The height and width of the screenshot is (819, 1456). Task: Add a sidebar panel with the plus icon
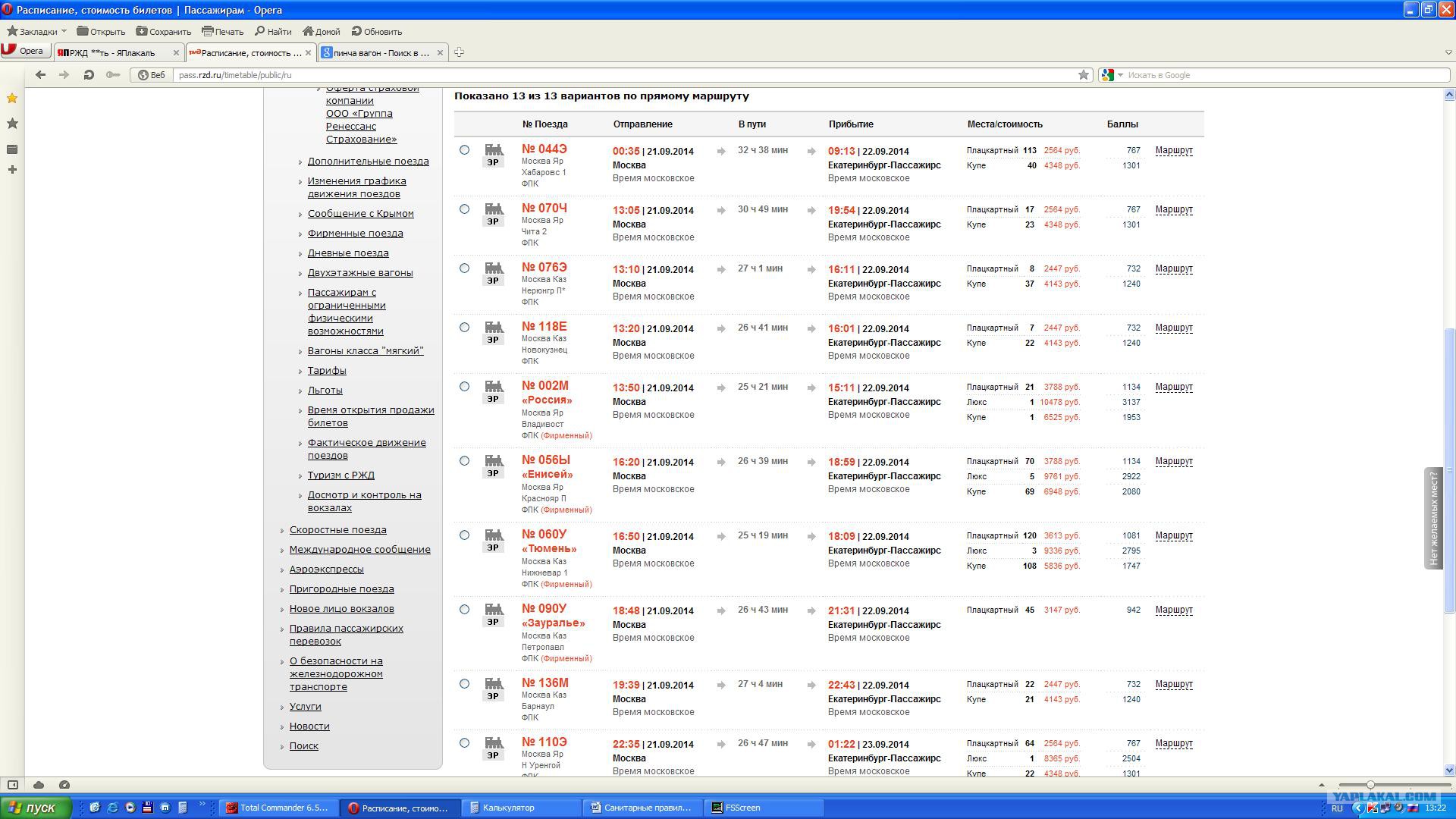12,169
